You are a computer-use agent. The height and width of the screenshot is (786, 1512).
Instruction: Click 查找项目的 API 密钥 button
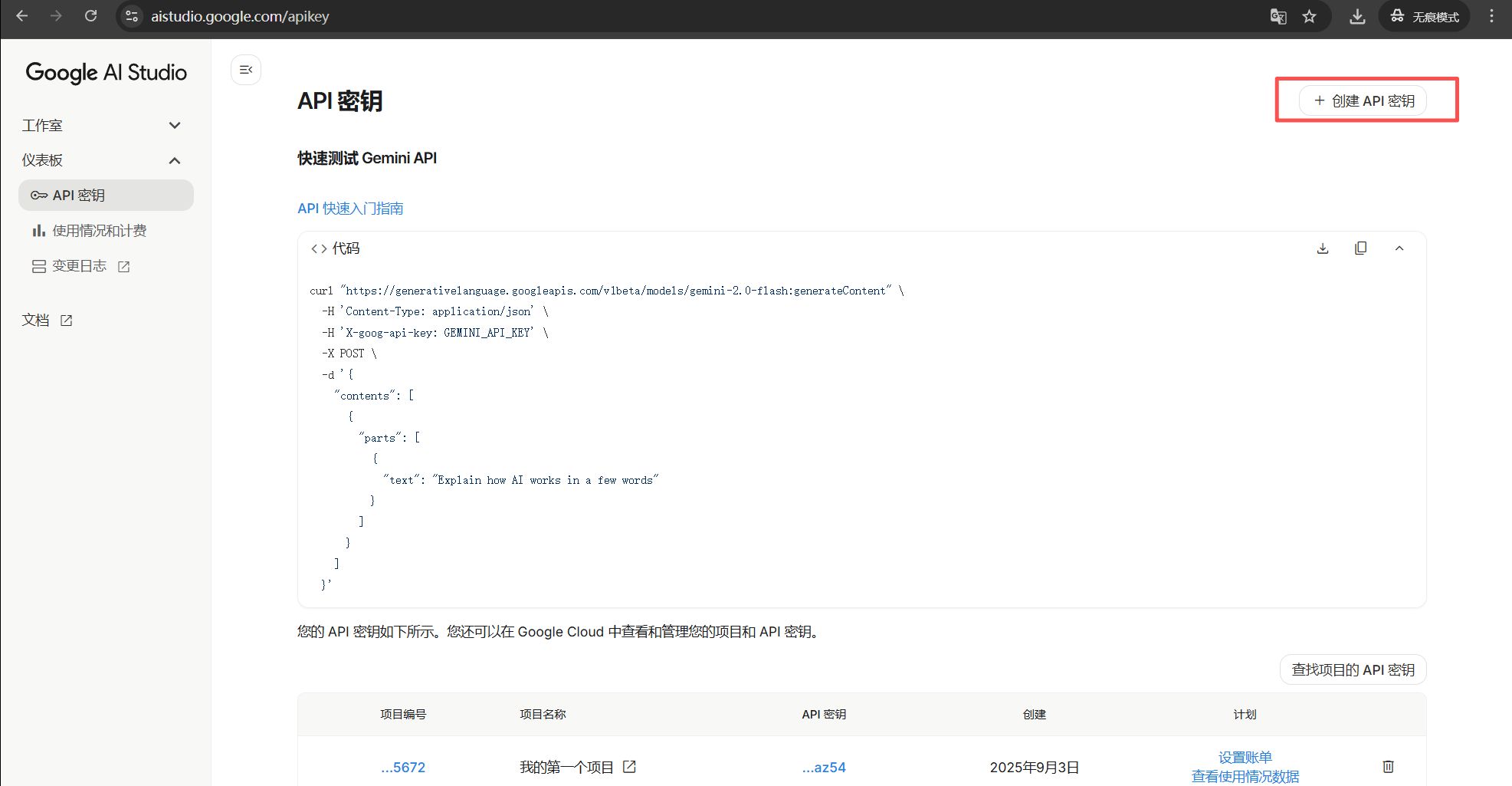1353,669
